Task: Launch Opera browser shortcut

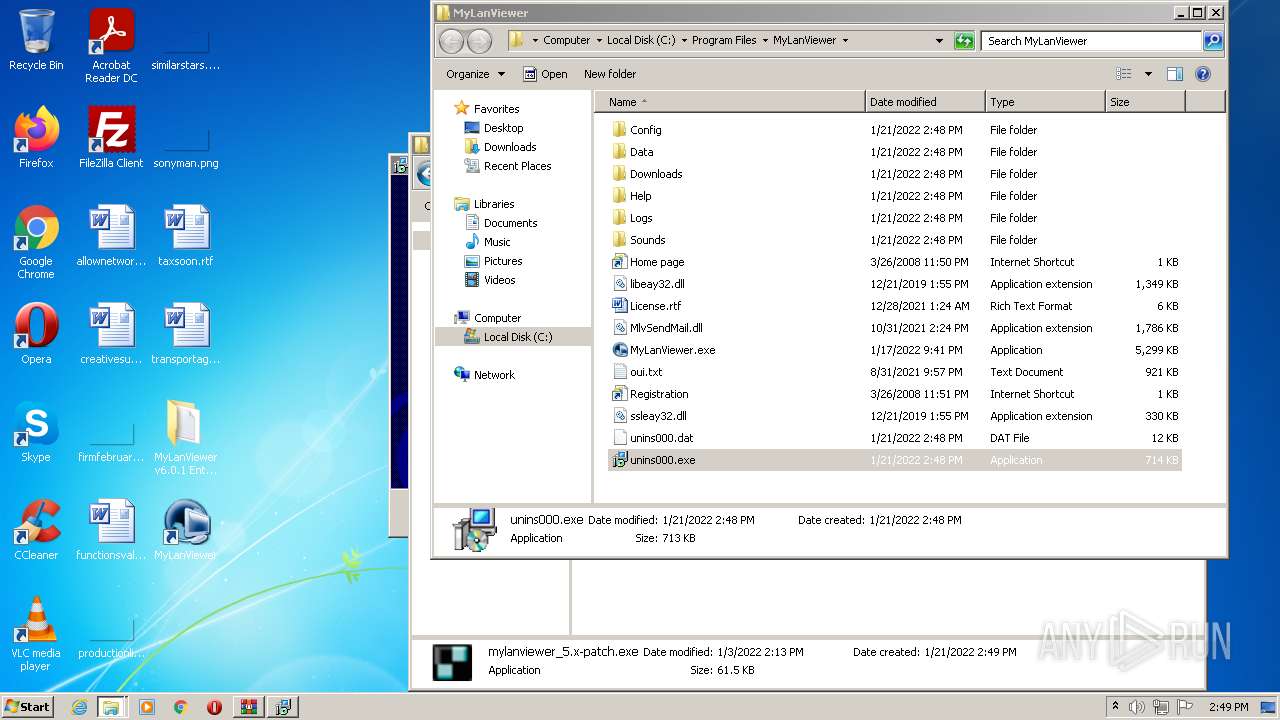Action: (36, 334)
